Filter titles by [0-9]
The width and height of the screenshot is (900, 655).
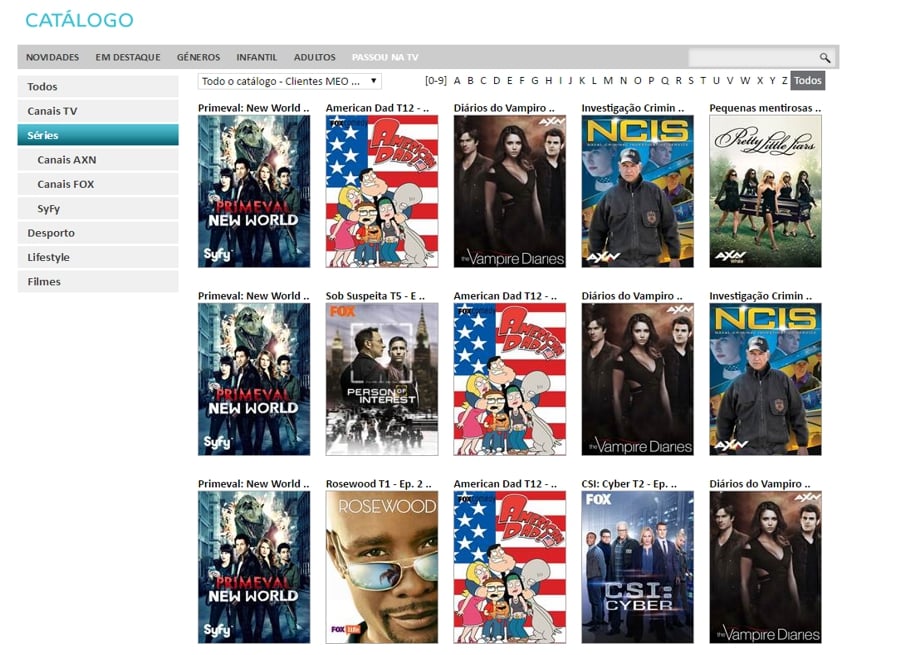pyautogui.click(x=436, y=80)
